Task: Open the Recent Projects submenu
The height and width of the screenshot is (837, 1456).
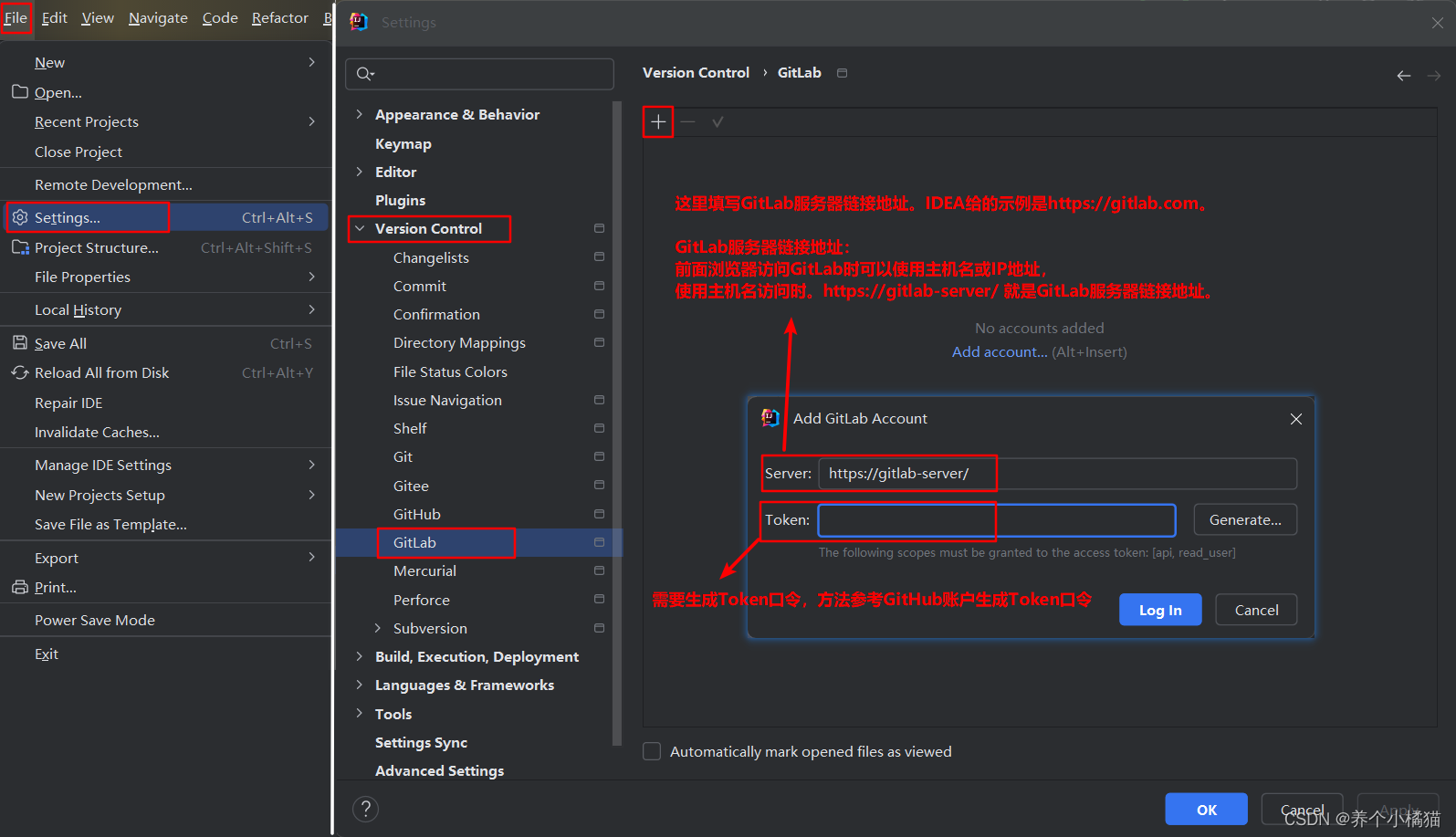Action: 165,121
